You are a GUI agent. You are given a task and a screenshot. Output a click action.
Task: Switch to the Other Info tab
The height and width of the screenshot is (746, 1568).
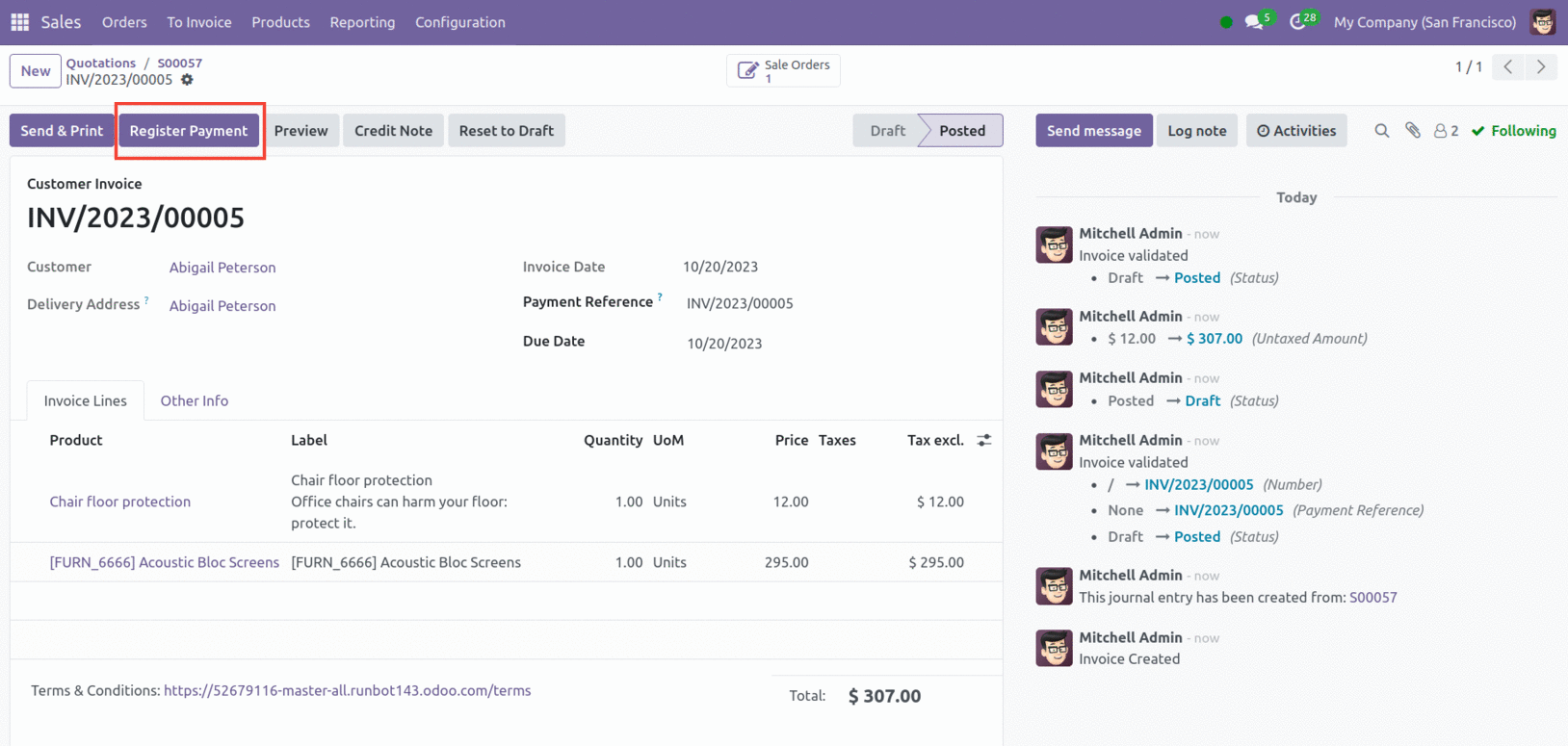point(194,400)
